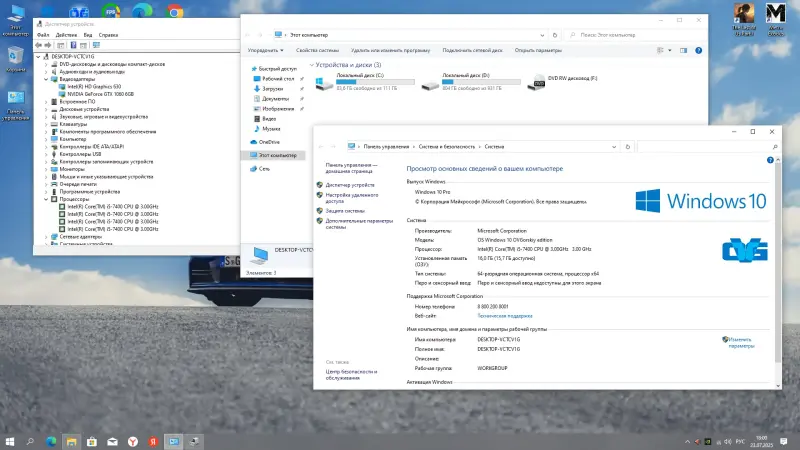Screen dimensions: 800x450
Task: Click Свойства системы in Explorer toolbar
Action: click(x=317, y=51)
